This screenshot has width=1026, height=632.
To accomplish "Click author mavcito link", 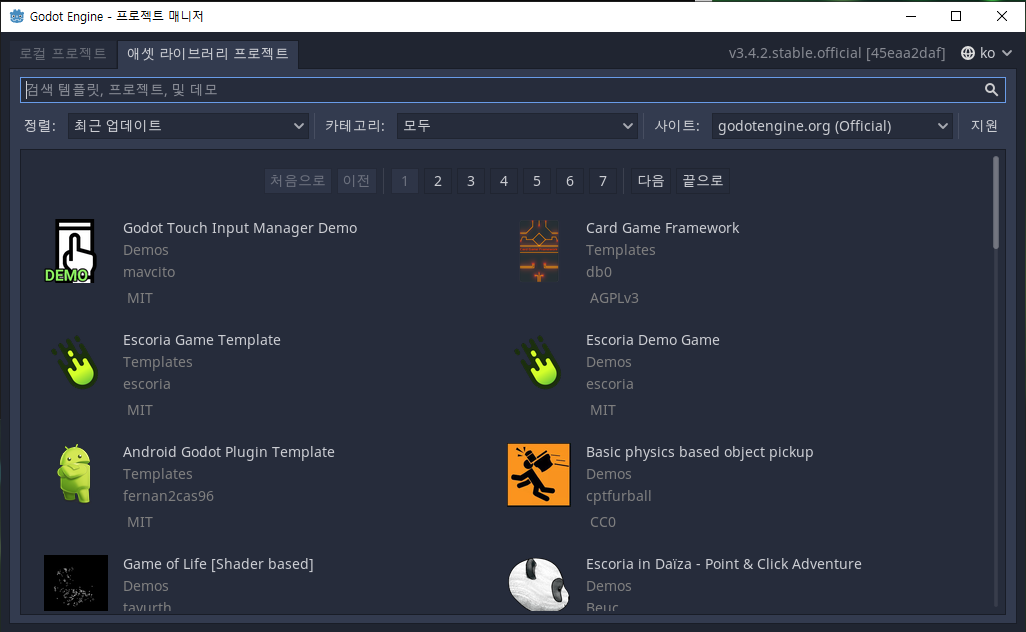I will (149, 272).
